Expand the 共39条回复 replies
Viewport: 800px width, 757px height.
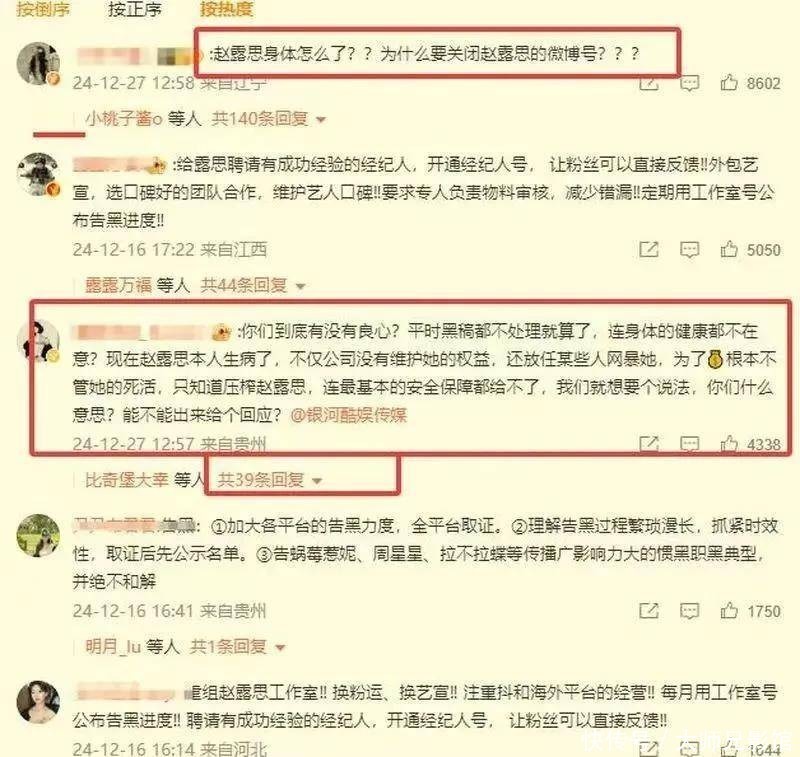coord(270,480)
